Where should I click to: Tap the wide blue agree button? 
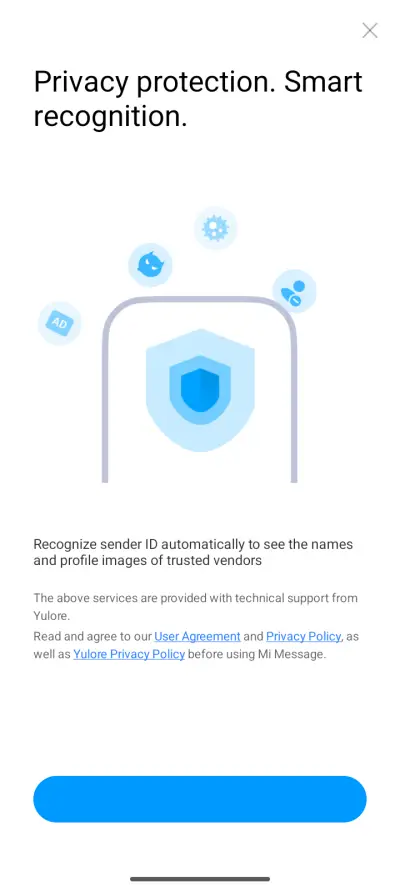[x=200, y=799]
